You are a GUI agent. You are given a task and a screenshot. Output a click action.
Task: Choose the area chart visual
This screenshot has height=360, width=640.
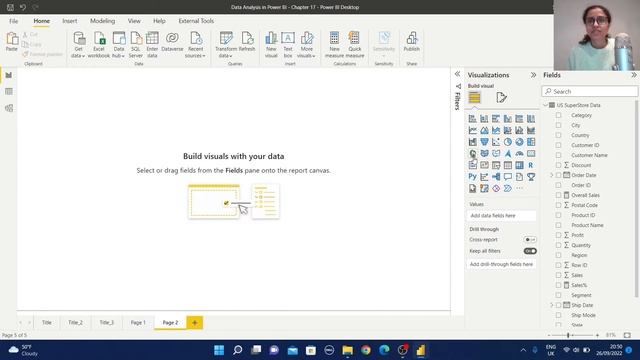point(484,131)
